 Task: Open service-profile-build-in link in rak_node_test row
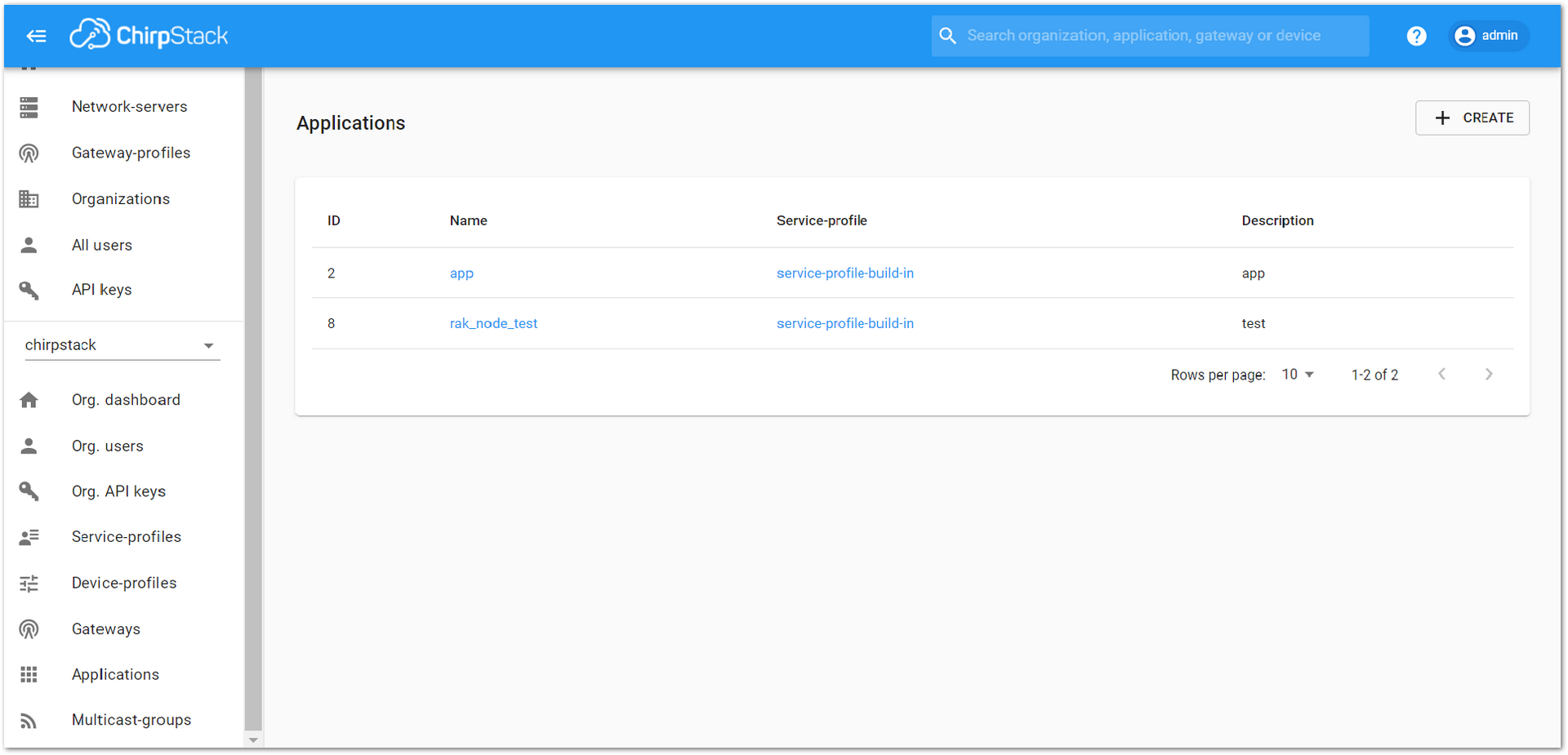pos(845,324)
